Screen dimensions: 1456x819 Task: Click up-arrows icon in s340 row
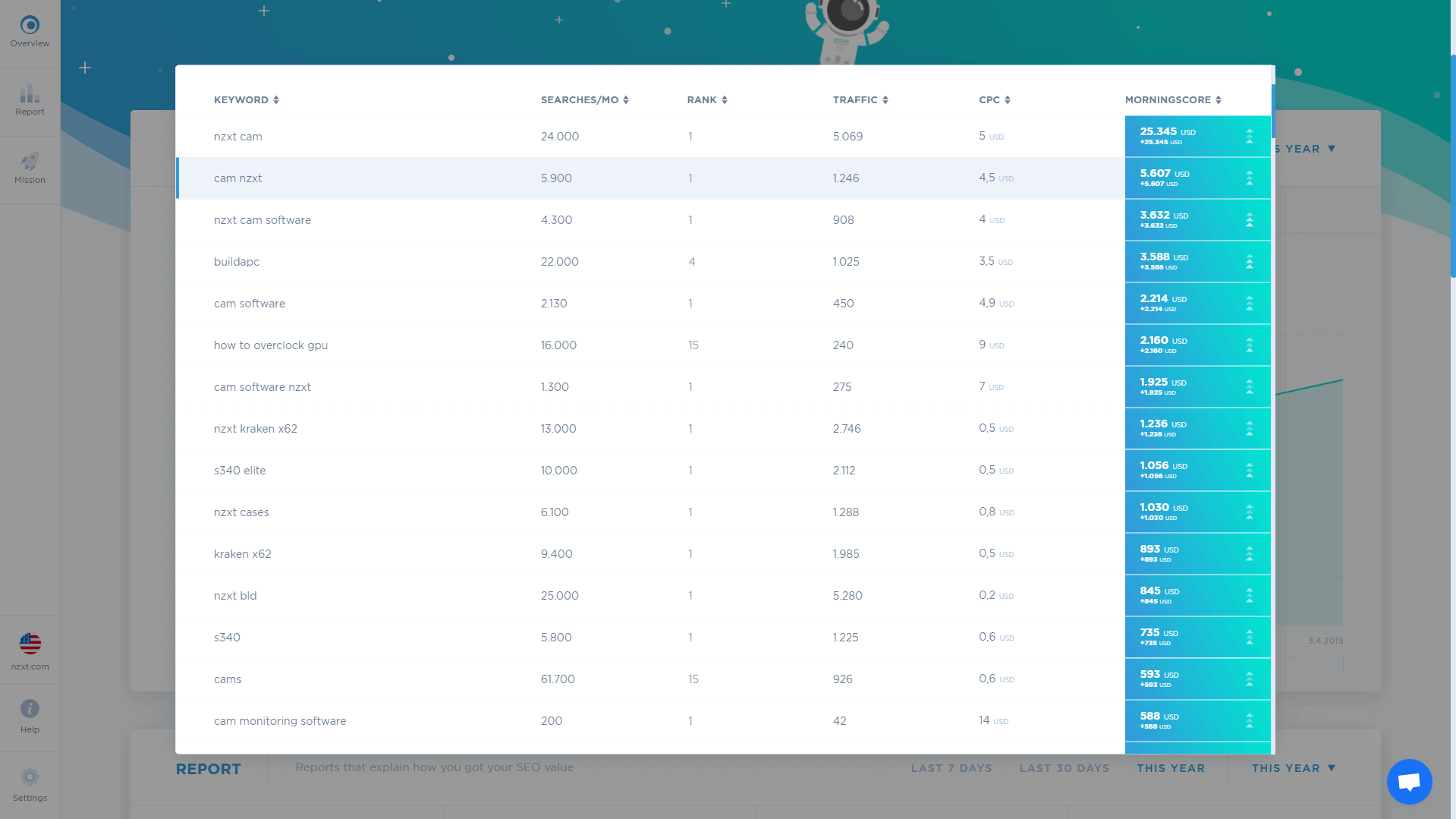[1250, 638]
